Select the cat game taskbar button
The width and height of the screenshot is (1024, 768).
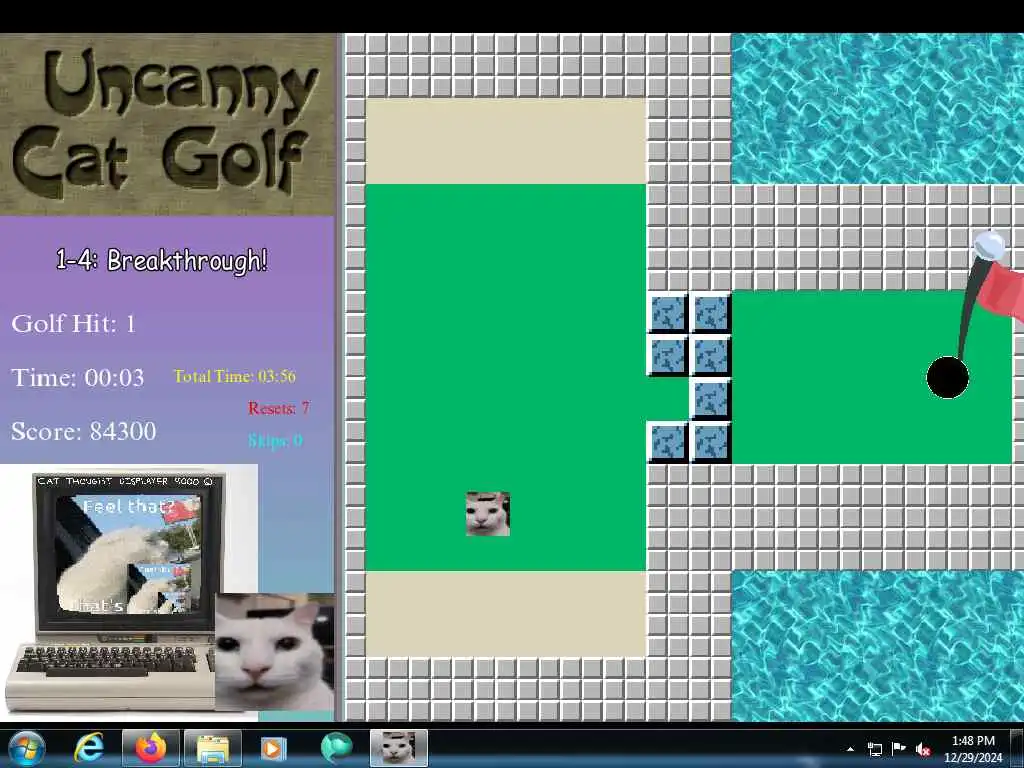point(398,748)
